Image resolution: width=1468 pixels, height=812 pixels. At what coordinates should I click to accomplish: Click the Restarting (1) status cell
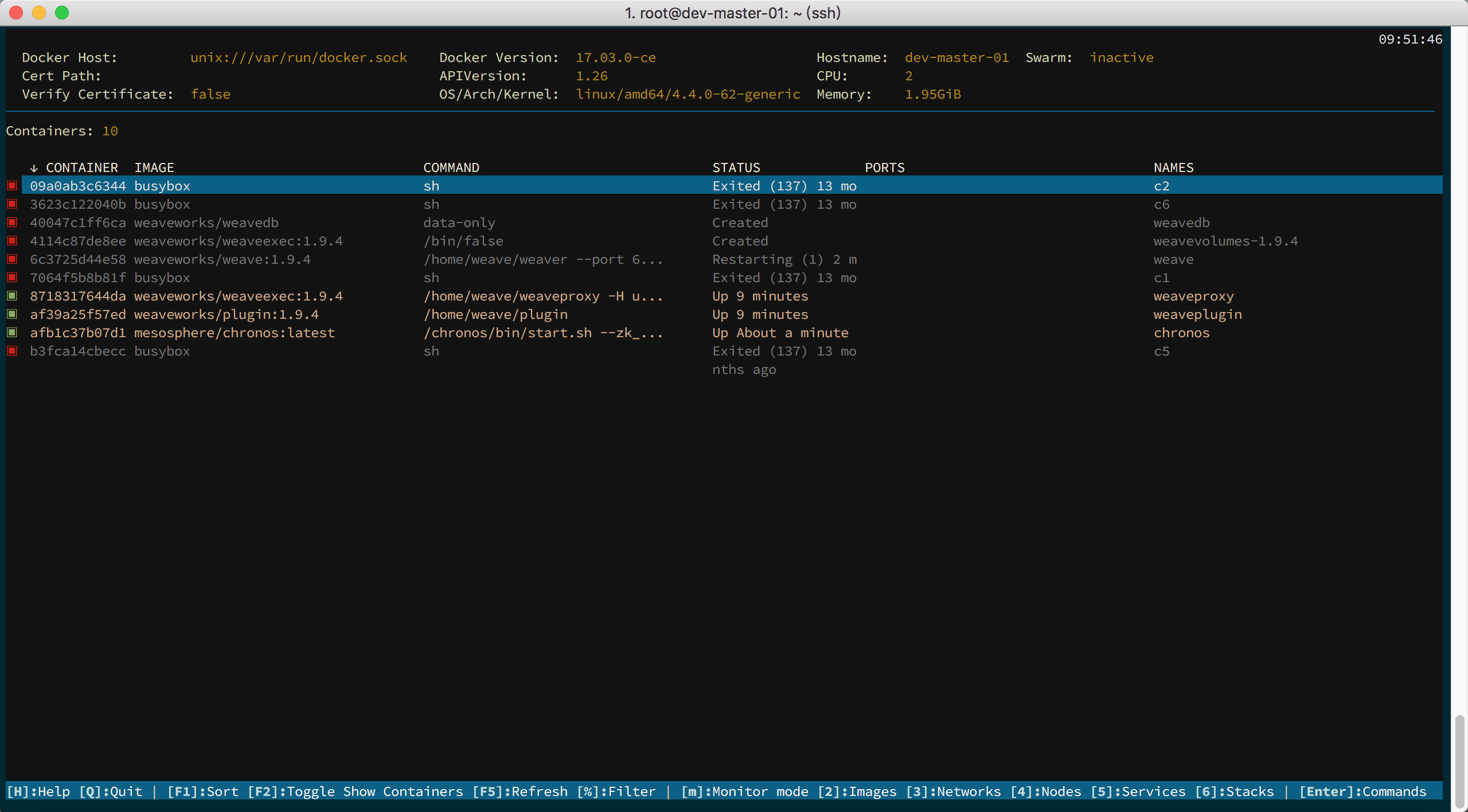(784, 259)
